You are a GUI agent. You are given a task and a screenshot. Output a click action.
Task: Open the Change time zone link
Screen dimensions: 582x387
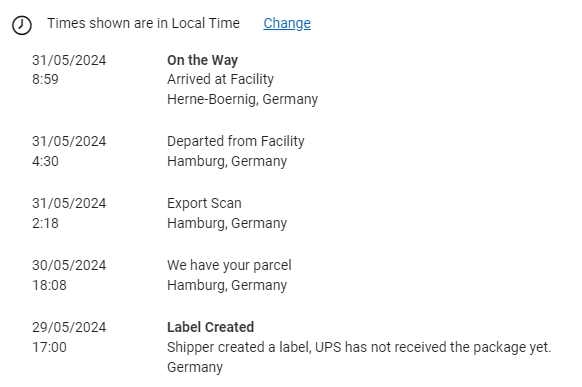[287, 23]
